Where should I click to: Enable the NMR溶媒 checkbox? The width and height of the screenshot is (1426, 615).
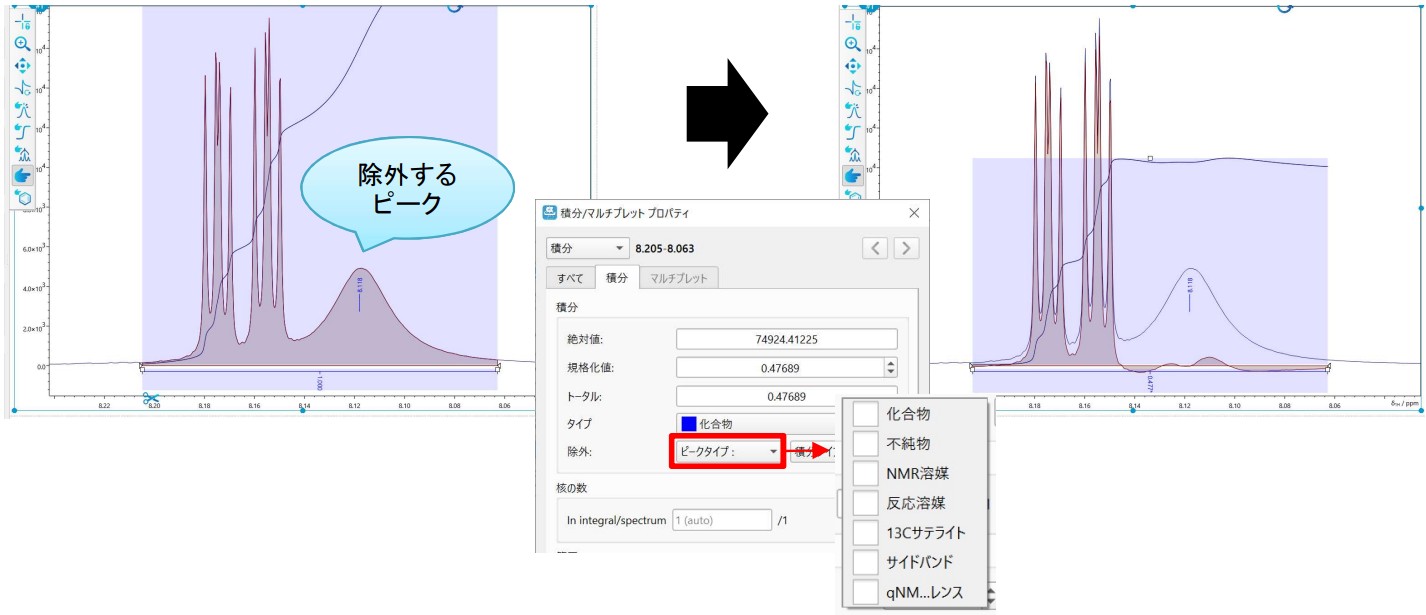[866, 473]
